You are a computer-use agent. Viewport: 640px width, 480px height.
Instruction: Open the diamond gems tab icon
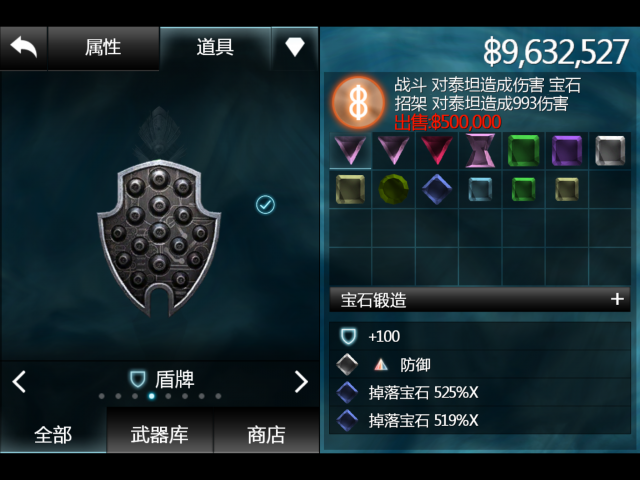[295, 47]
